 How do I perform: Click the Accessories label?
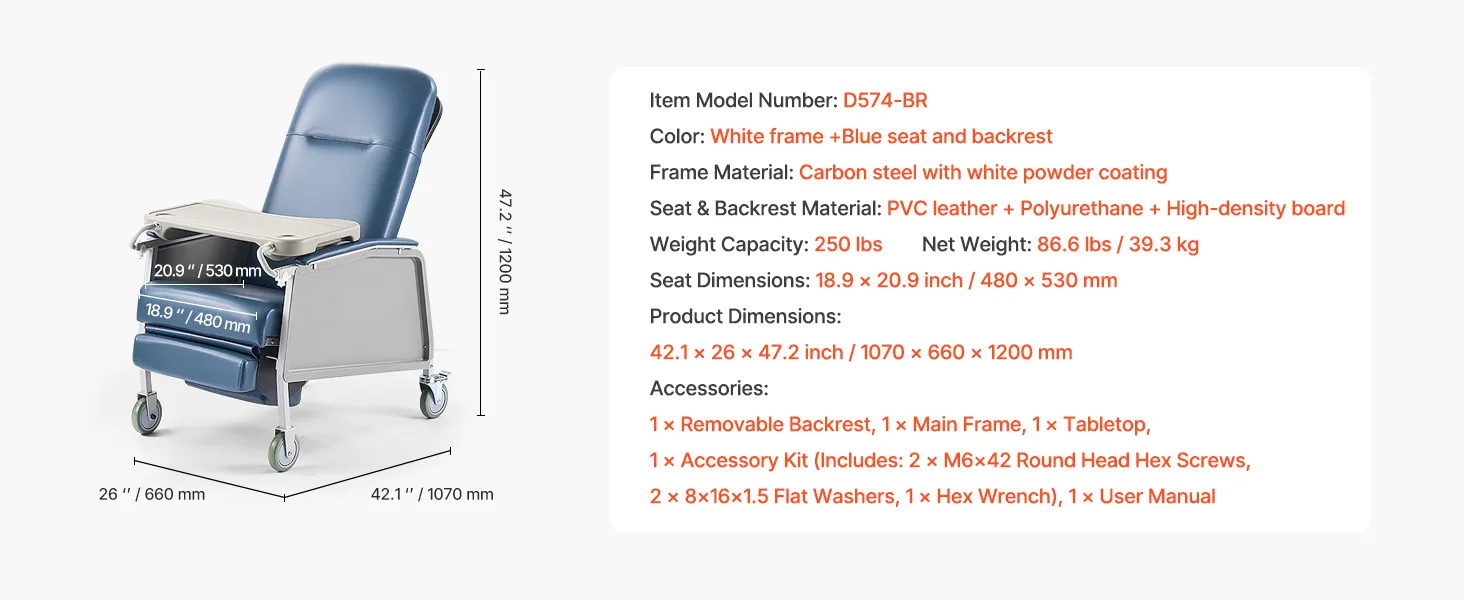tap(709, 388)
